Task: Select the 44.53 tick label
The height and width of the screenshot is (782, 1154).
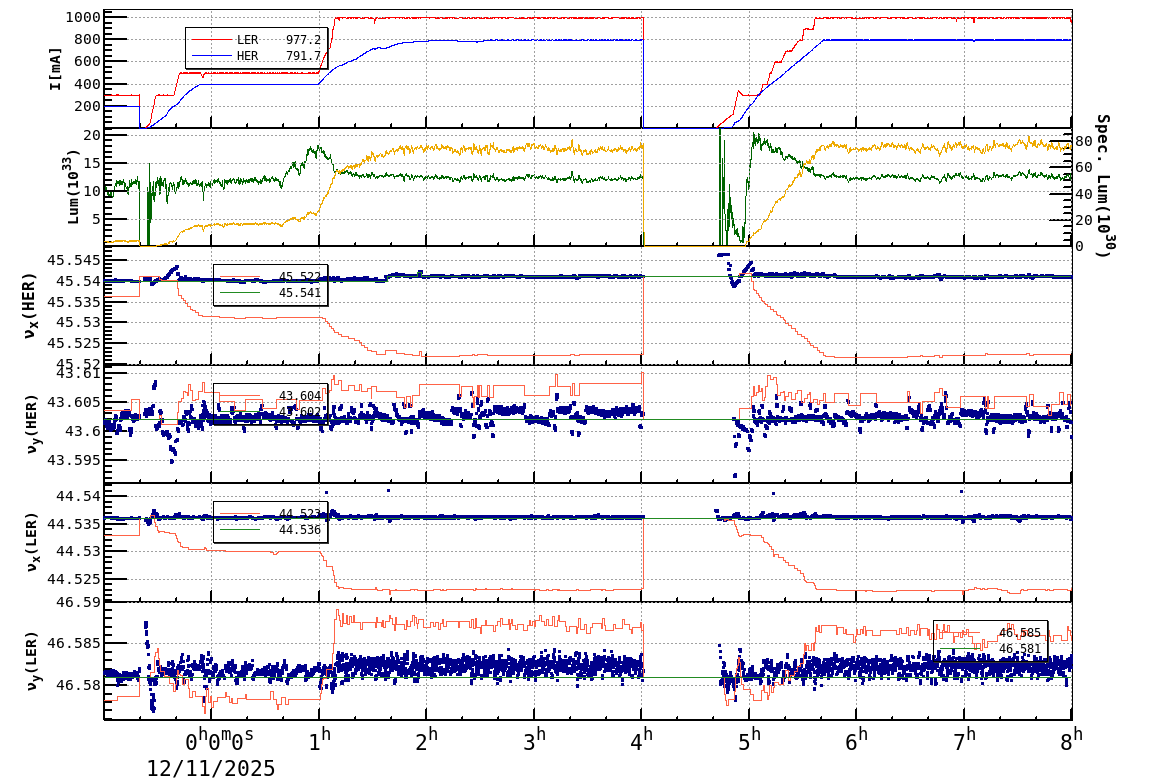Action: [x=79, y=551]
